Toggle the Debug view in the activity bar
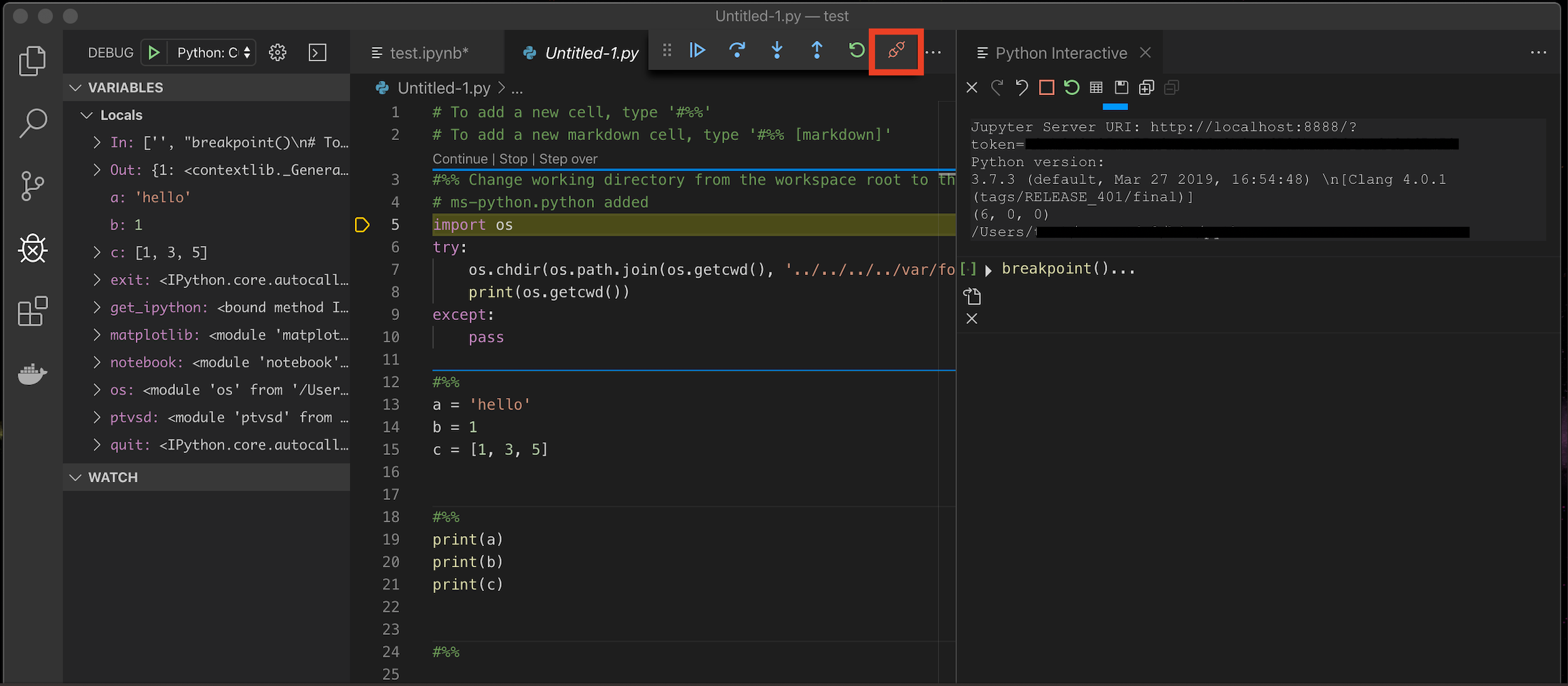The height and width of the screenshot is (686, 1568). coord(32,249)
